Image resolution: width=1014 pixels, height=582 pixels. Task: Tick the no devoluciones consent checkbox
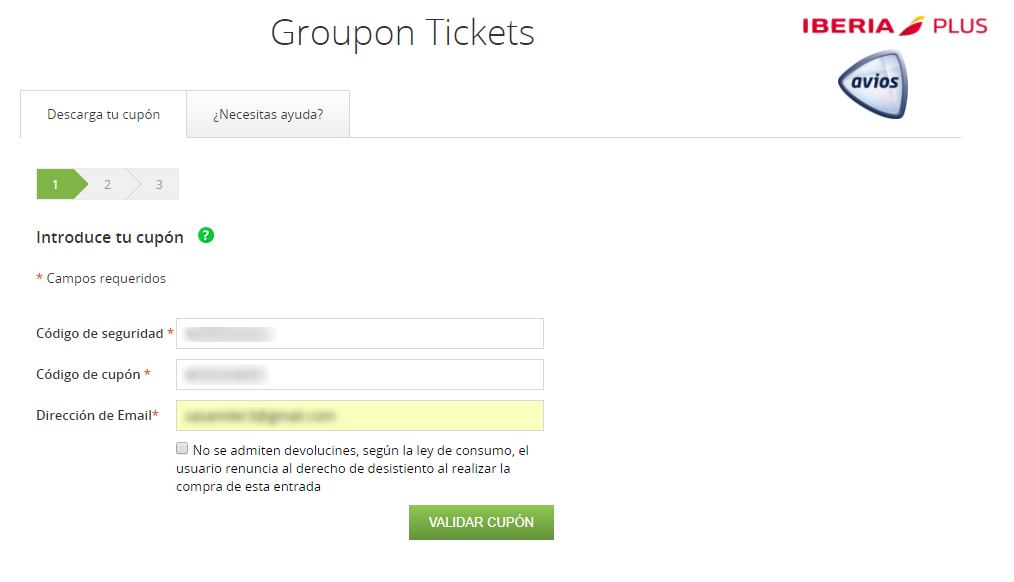click(x=182, y=449)
